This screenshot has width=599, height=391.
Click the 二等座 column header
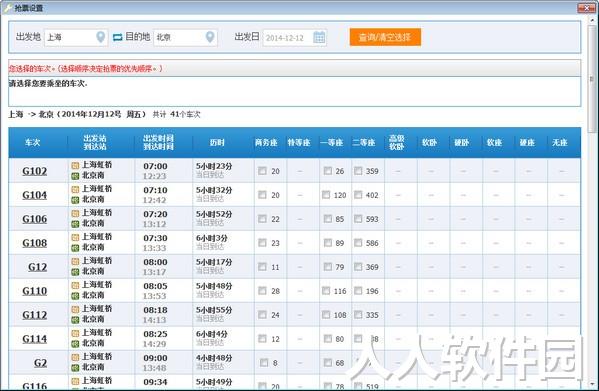364,143
